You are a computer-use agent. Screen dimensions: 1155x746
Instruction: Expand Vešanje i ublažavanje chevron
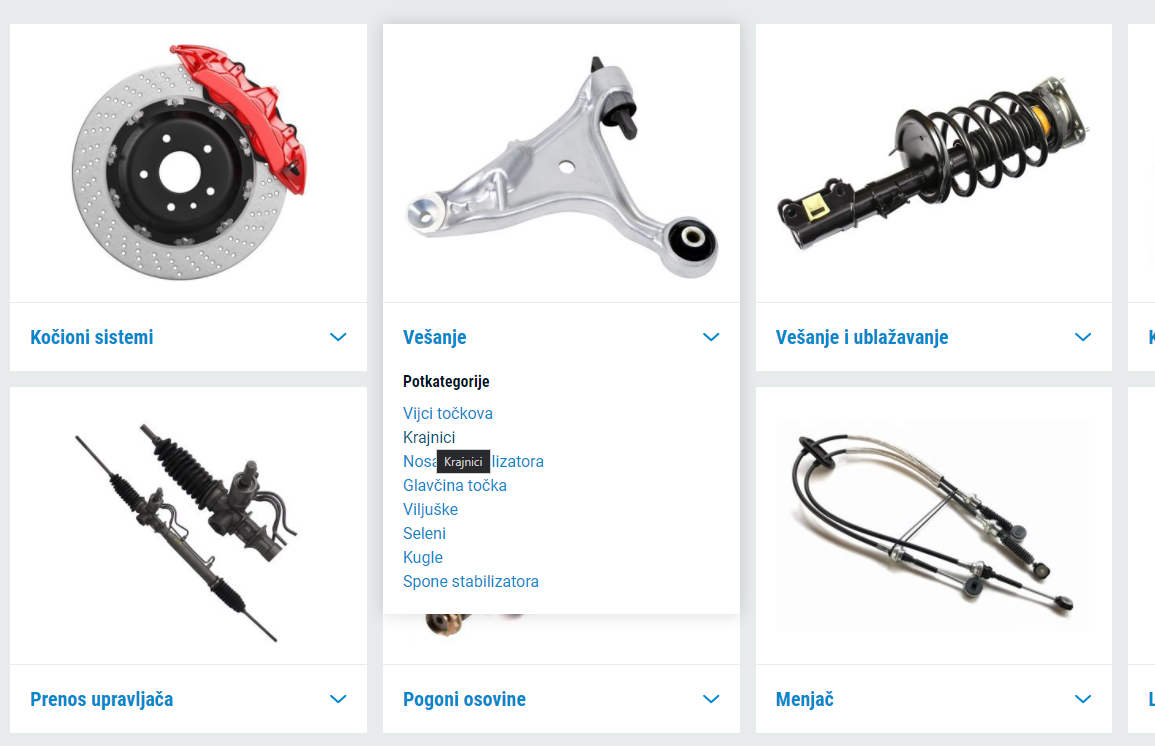(1083, 337)
